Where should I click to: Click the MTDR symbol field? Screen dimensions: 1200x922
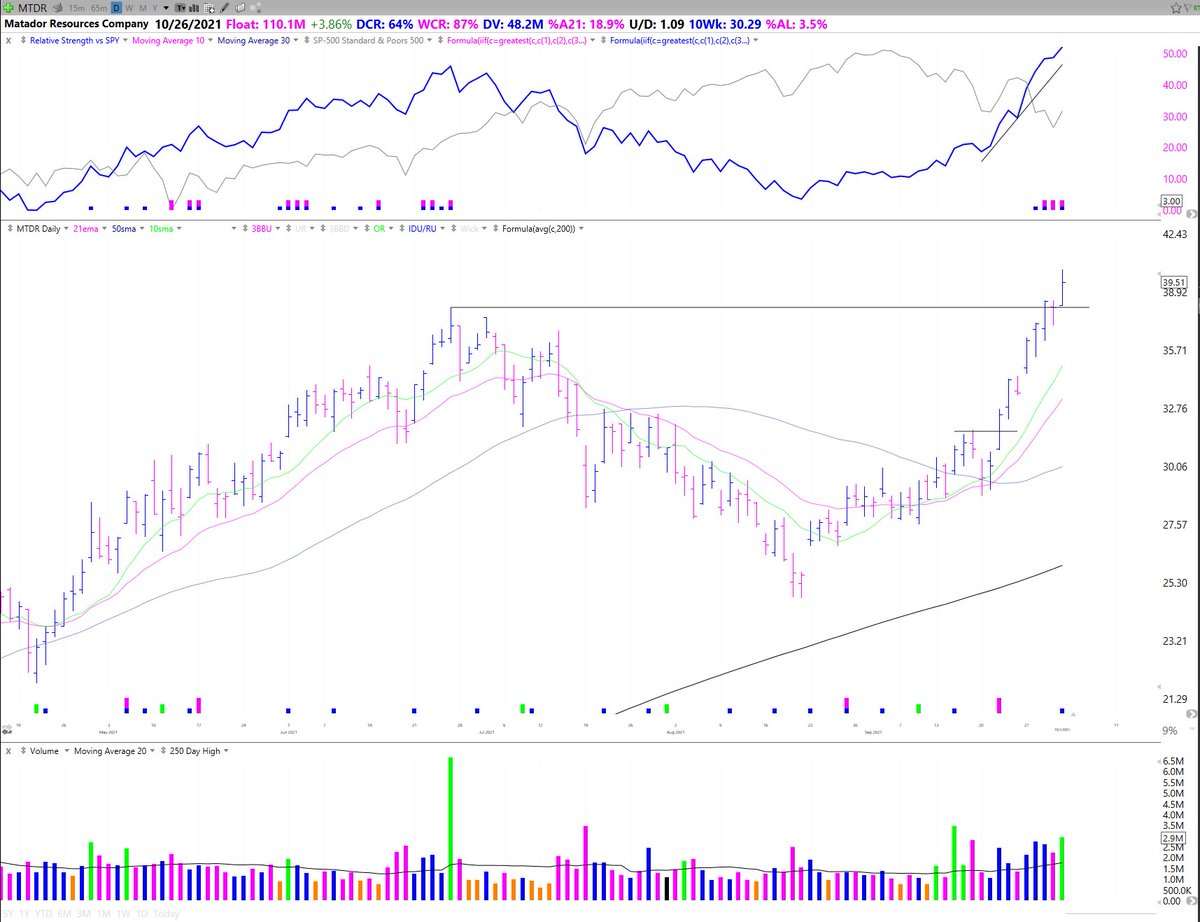tap(32, 8)
